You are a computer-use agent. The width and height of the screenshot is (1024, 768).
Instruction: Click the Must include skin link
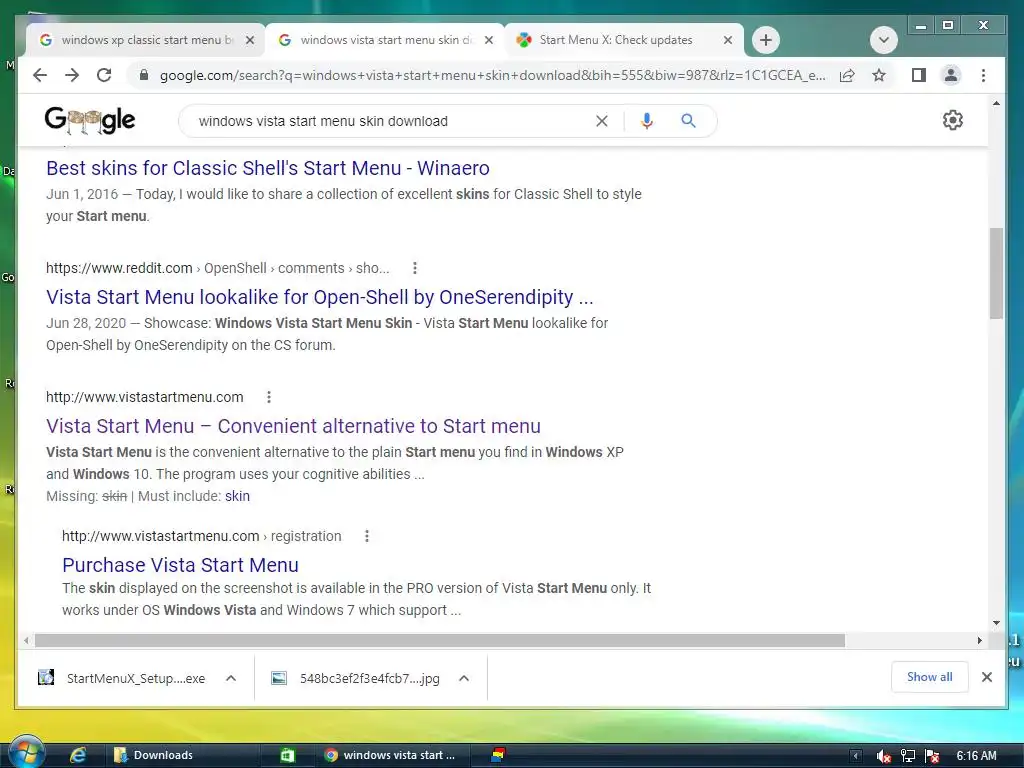tap(237, 496)
